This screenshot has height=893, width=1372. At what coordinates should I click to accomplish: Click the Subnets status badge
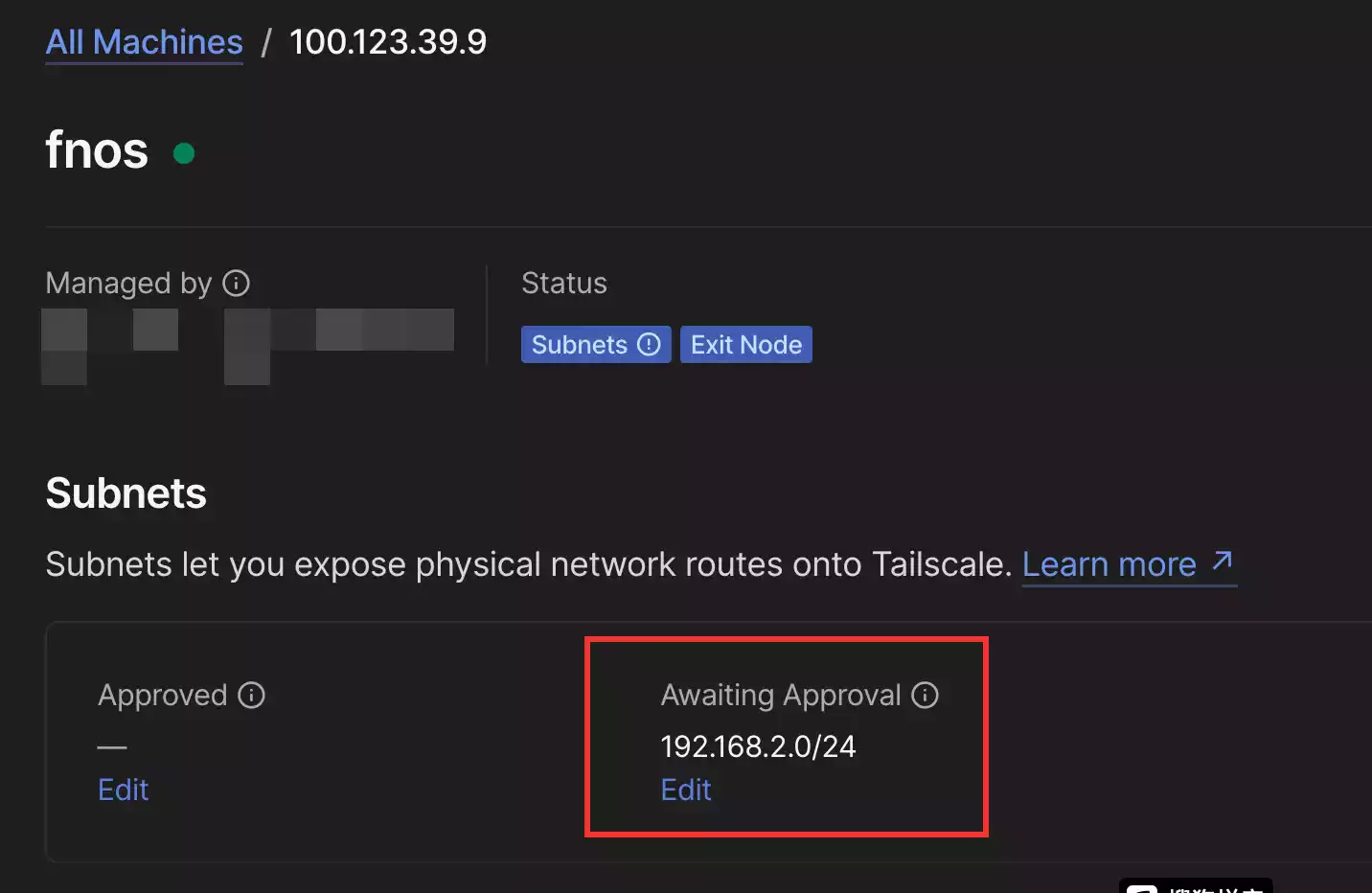point(580,345)
